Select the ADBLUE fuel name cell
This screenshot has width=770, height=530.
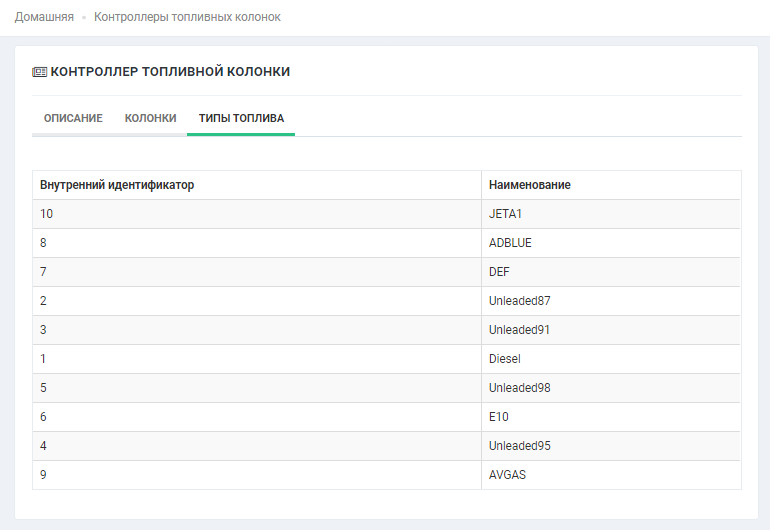point(510,243)
